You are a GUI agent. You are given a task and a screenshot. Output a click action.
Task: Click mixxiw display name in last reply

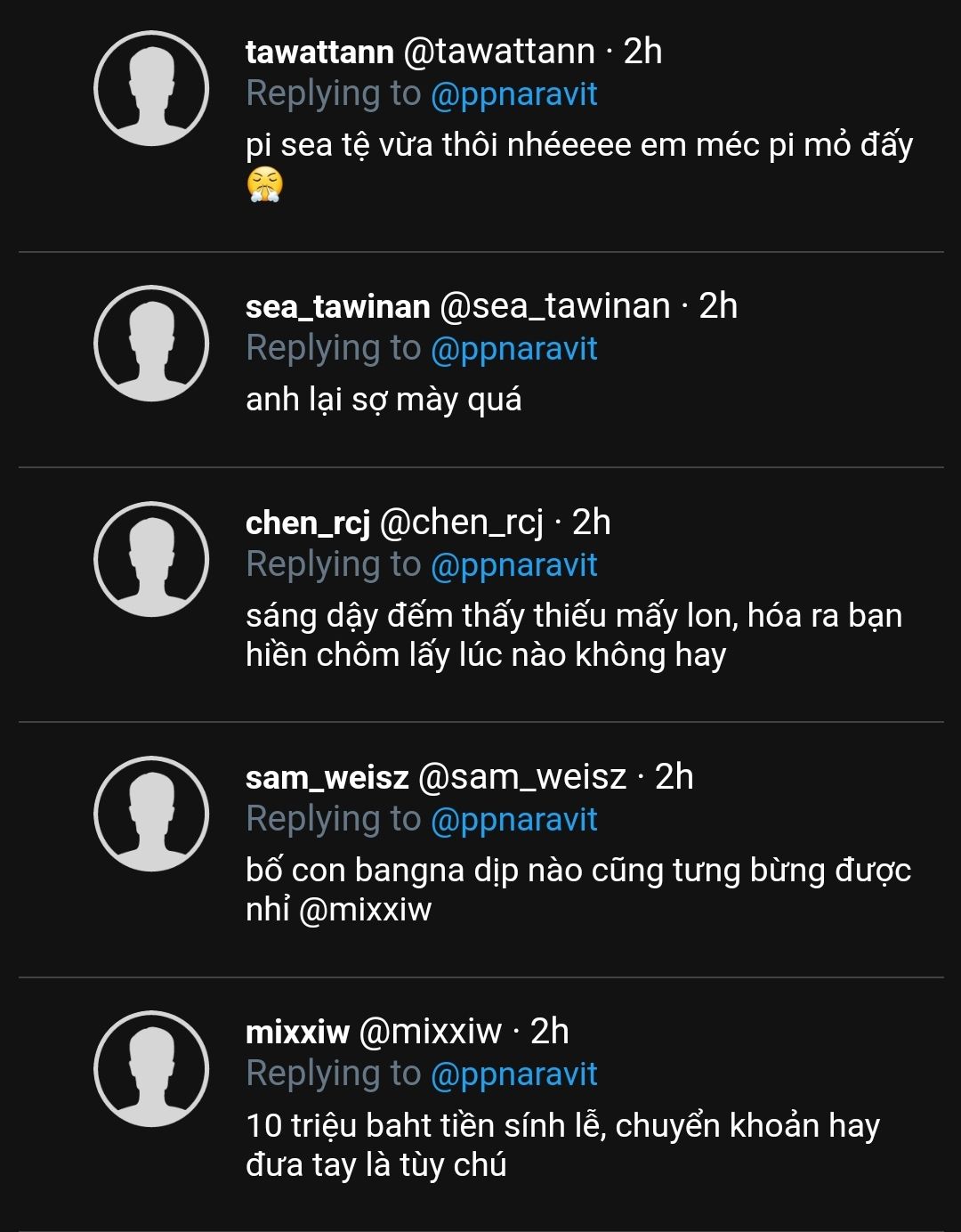pyautogui.click(x=297, y=1032)
